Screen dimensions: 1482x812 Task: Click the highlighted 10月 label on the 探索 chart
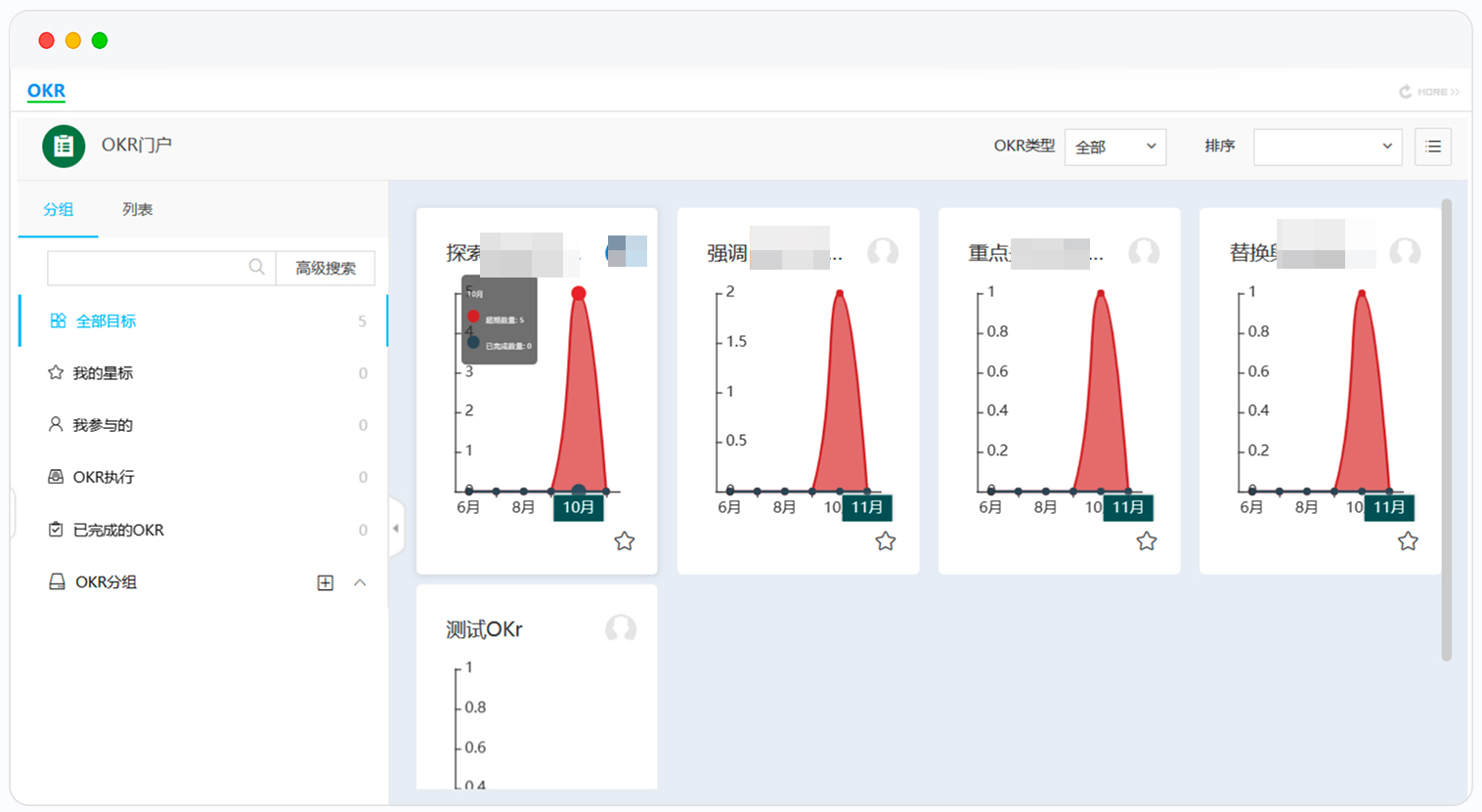pyautogui.click(x=579, y=507)
